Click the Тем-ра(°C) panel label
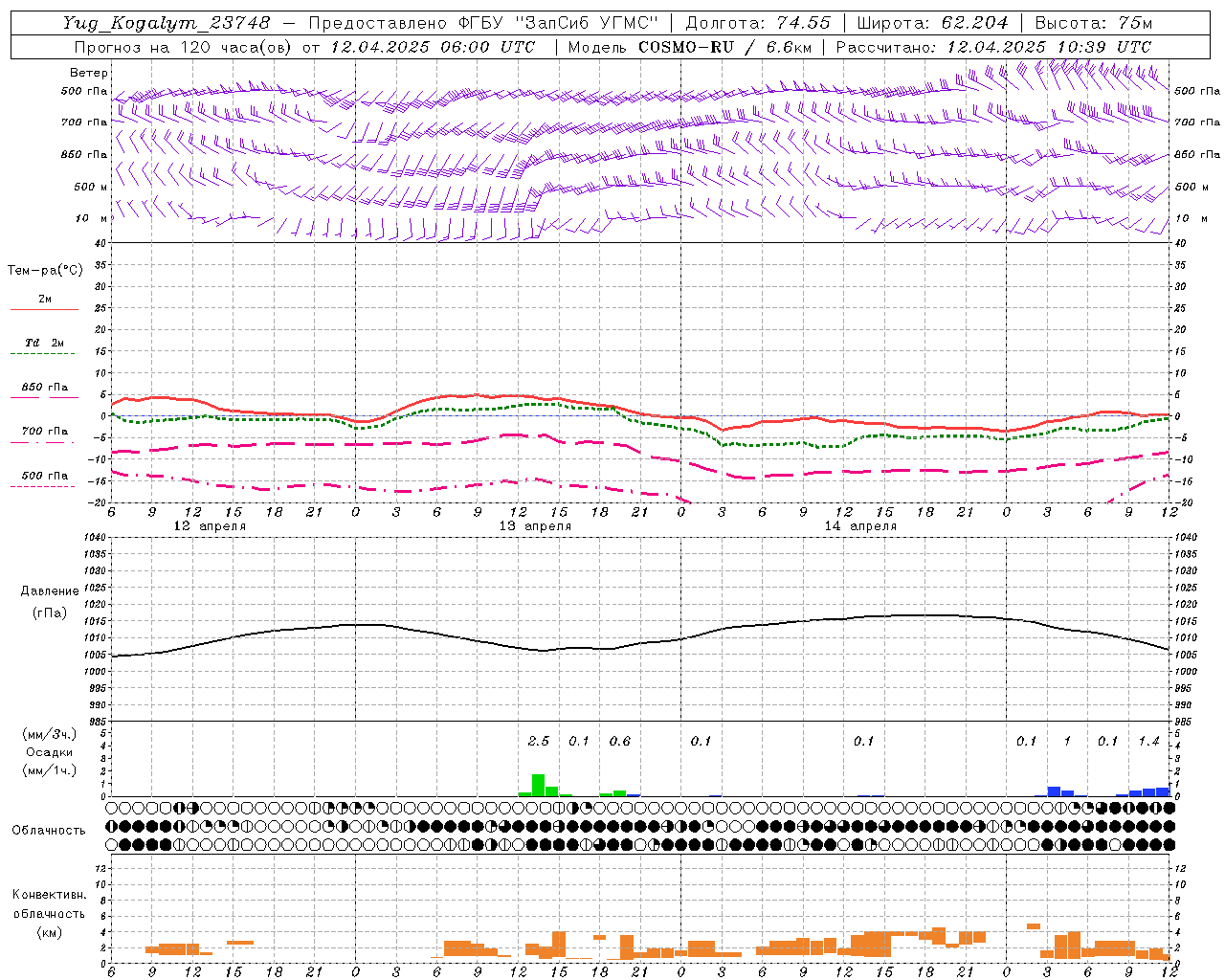The width and height of the screenshot is (1225, 980). [x=45, y=271]
